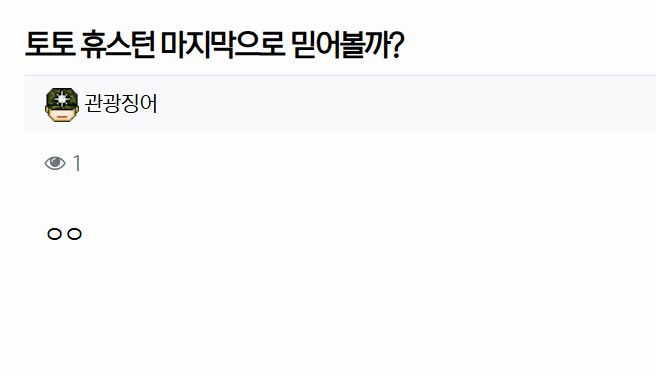The width and height of the screenshot is (656, 378).
Task: Click the eye-shaped view count icon
Action: pyautogui.click(x=55, y=163)
